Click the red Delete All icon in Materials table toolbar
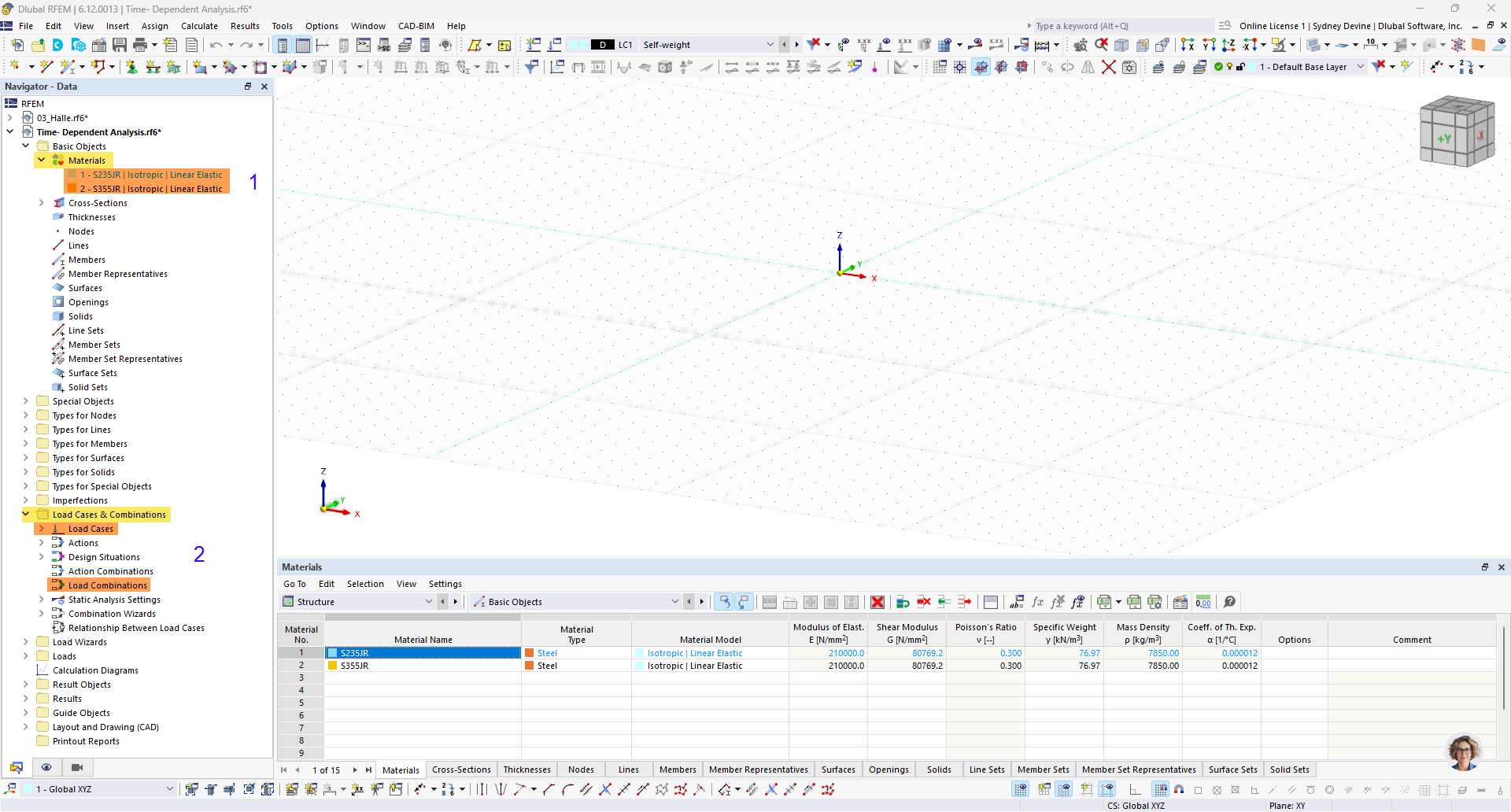Viewport: 1511px width, 812px height. tap(877, 602)
